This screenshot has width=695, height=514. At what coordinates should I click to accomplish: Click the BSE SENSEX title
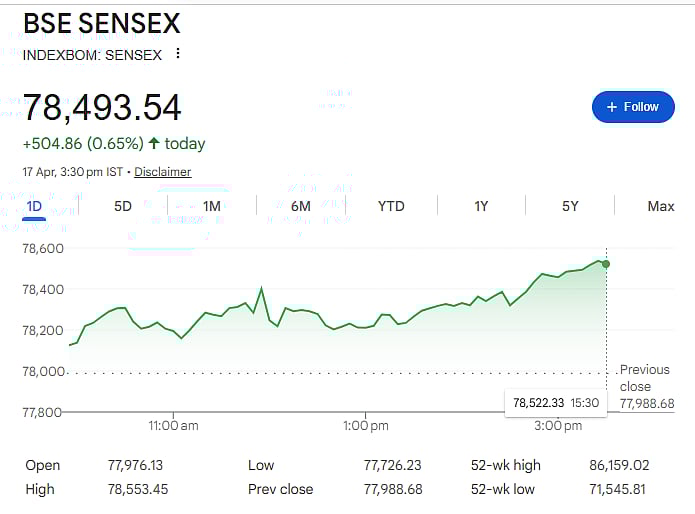click(x=102, y=23)
